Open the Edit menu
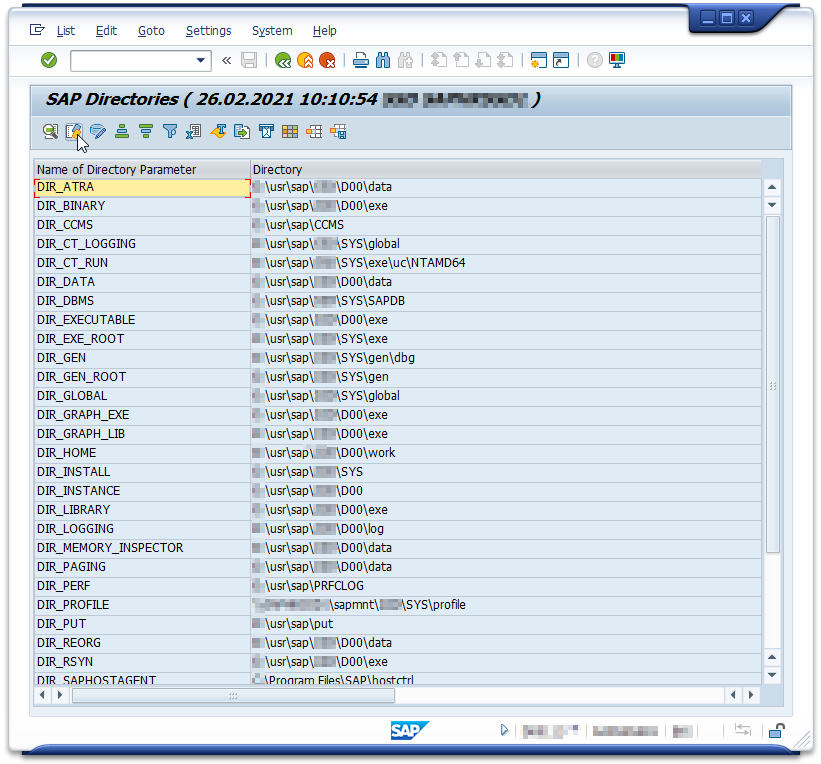The height and width of the screenshot is (764, 821). coord(106,31)
